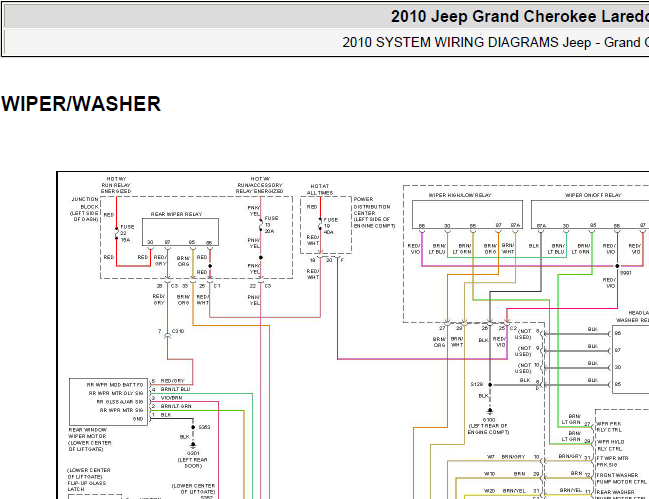Click the 'FUSE 19 40A' label
This screenshot has height=499, width=649.
coord(330,226)
